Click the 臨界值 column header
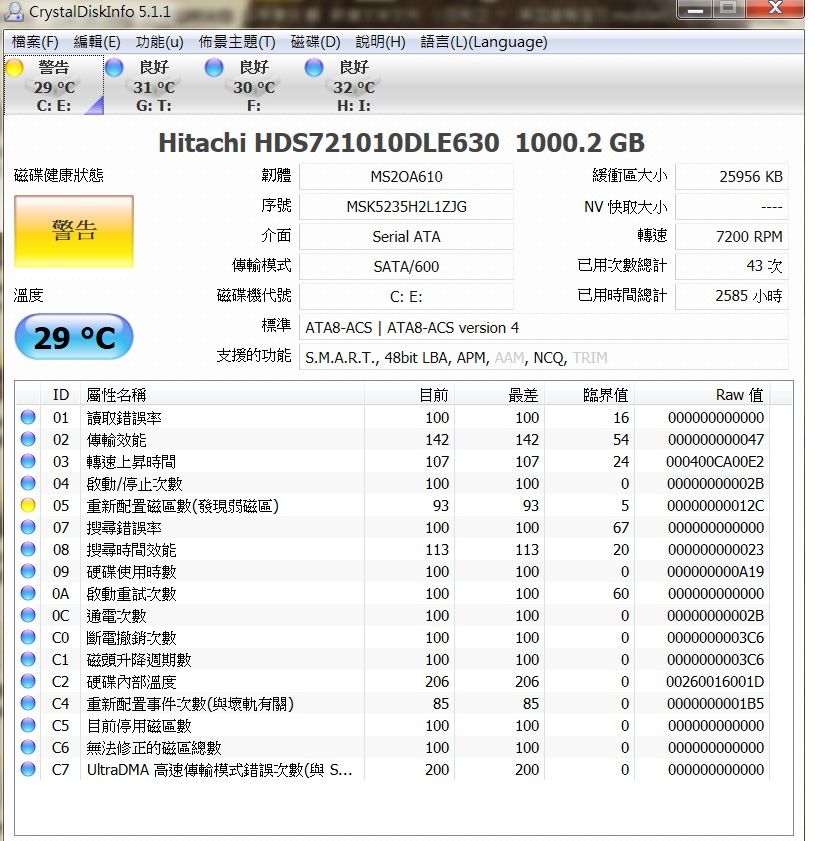Image resolution: width=815 pixels, height=841 pixels. click(x=590, y=395)
